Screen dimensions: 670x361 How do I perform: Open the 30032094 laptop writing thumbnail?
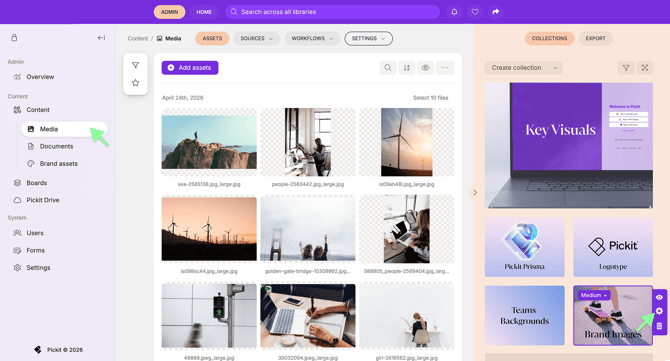click(308, 316)
